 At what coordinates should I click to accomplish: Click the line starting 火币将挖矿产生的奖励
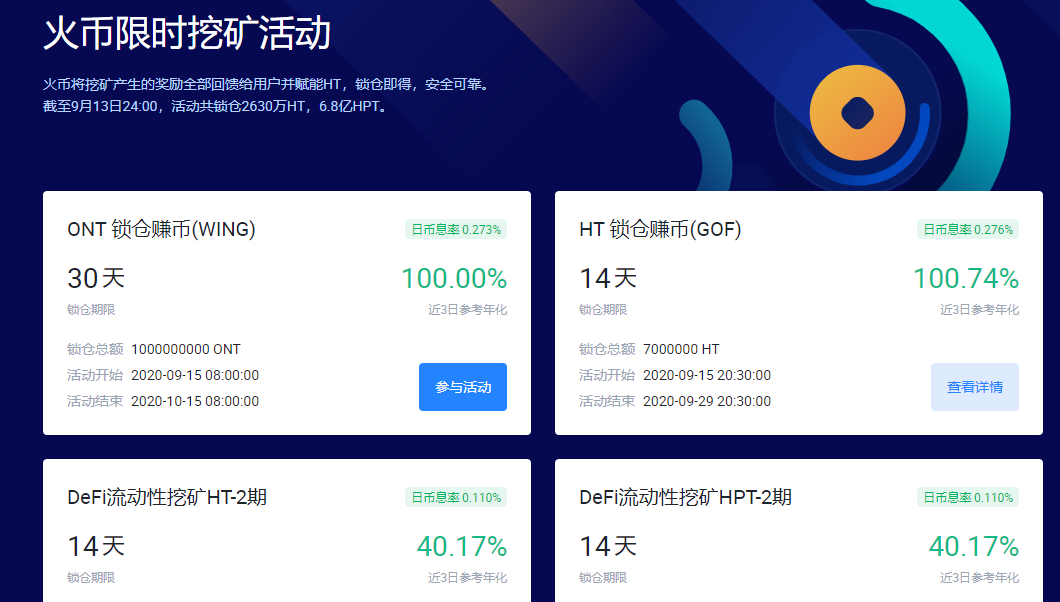pos(268,84)
